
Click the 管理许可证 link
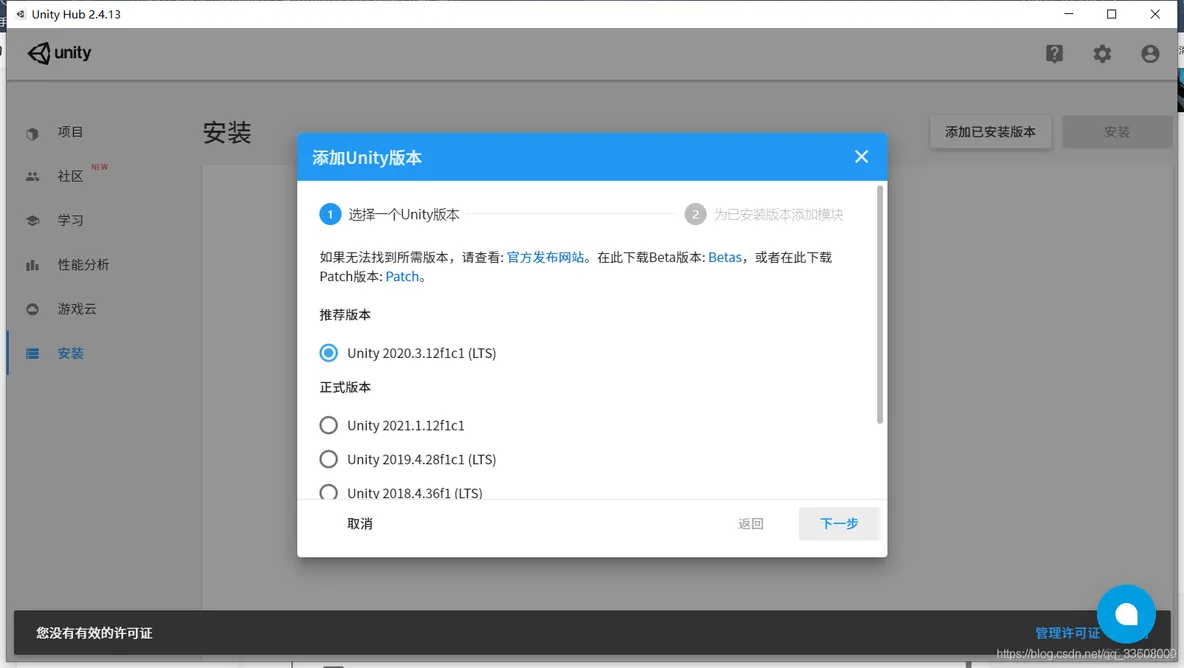[x=1067, y=633]
